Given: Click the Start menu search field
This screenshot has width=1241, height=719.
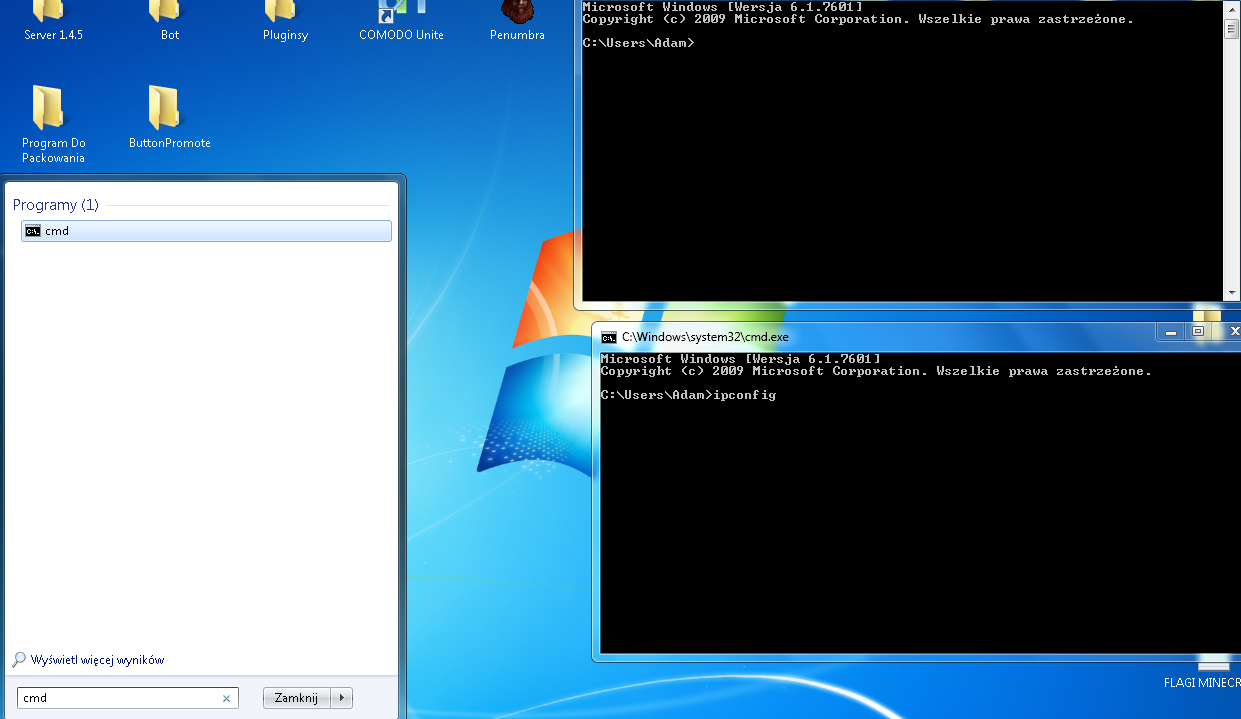Looking at the screenshot, I should [127, 698].
